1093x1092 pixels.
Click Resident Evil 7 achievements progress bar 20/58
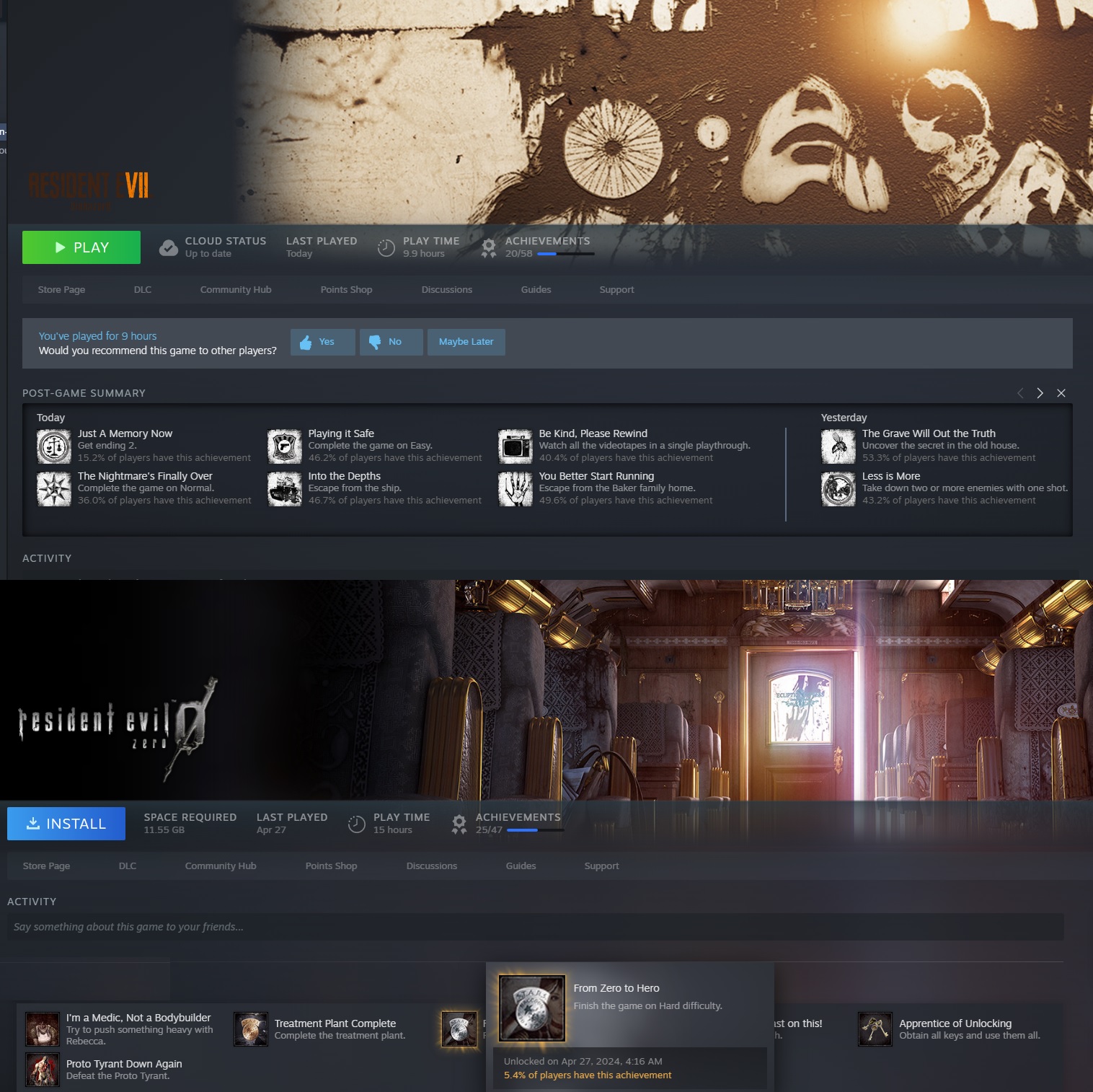click(566, 254)
